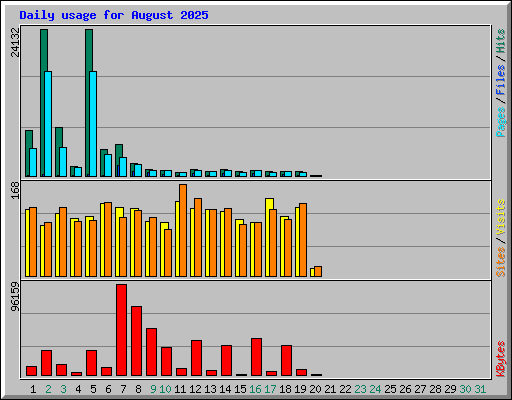The width and height of the screenshot is (512, 400).
Task: Select the red KBytes bar for day 16
Action: click(256, 357)
